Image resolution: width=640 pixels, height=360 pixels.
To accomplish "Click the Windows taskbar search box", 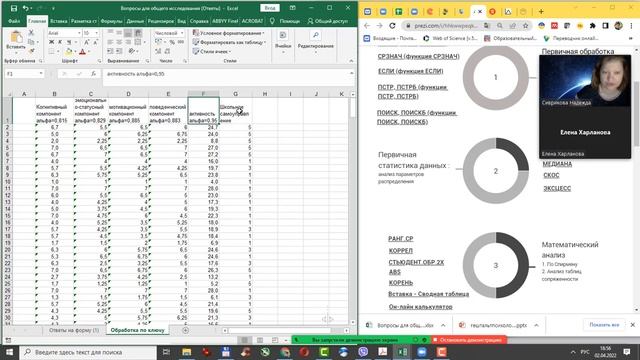I will tap(88, 352).
